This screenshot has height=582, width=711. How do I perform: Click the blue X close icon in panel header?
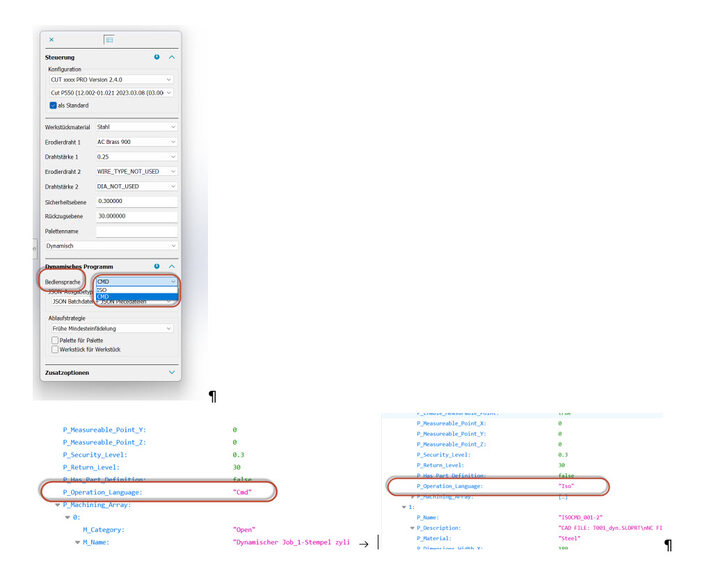(x=52, y=40)
